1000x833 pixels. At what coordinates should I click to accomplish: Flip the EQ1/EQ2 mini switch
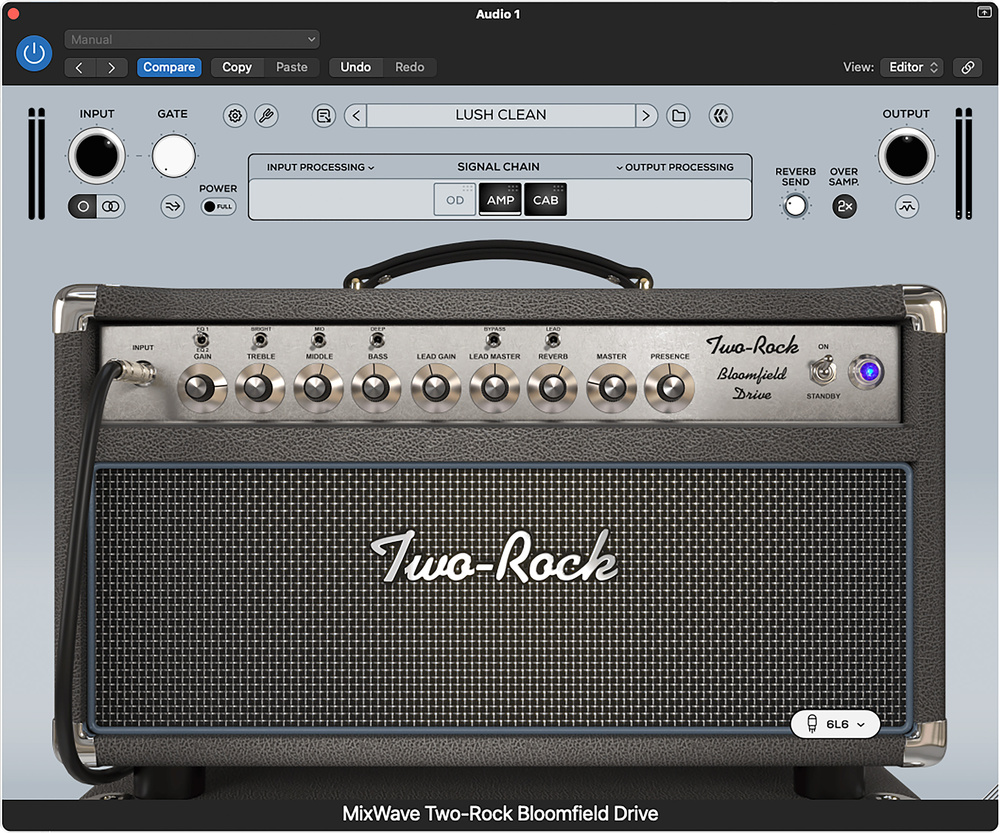pos(202,340)
